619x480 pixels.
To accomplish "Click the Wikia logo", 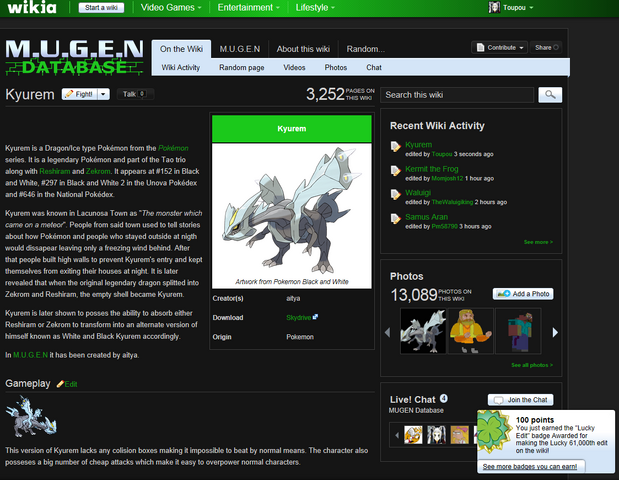I will [x=32, y=7].
